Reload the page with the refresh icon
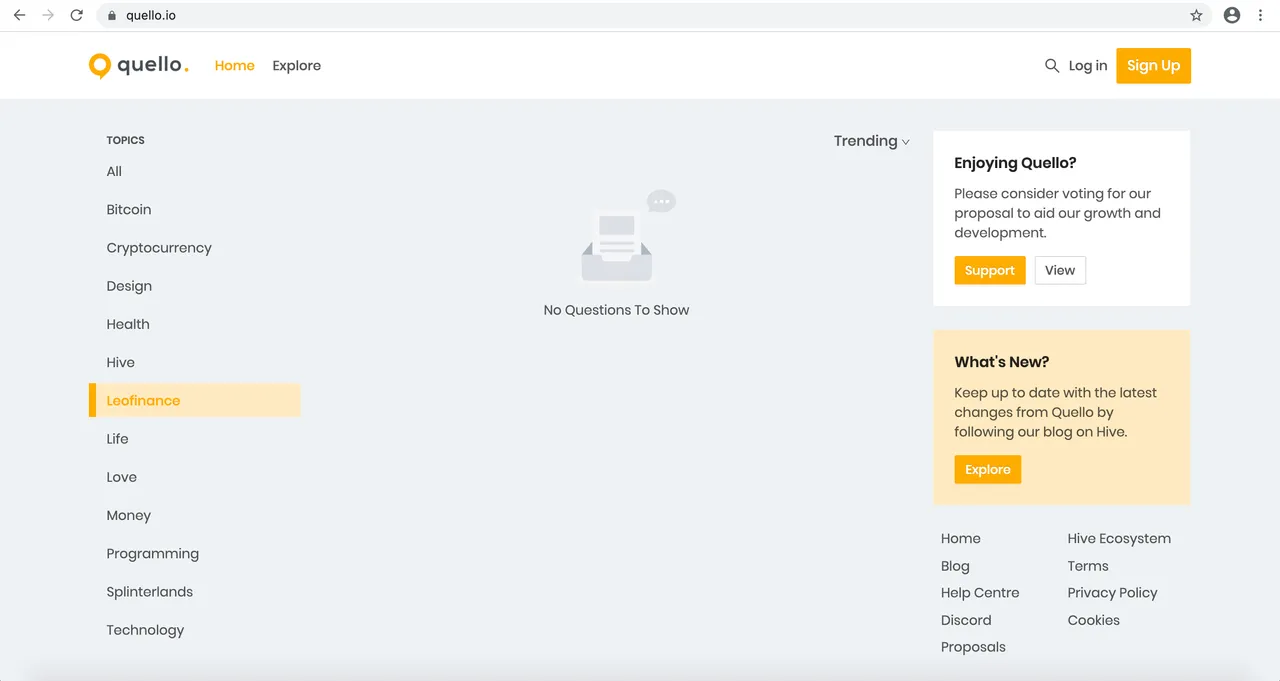 pyautogui.click(x=77, y=15)
